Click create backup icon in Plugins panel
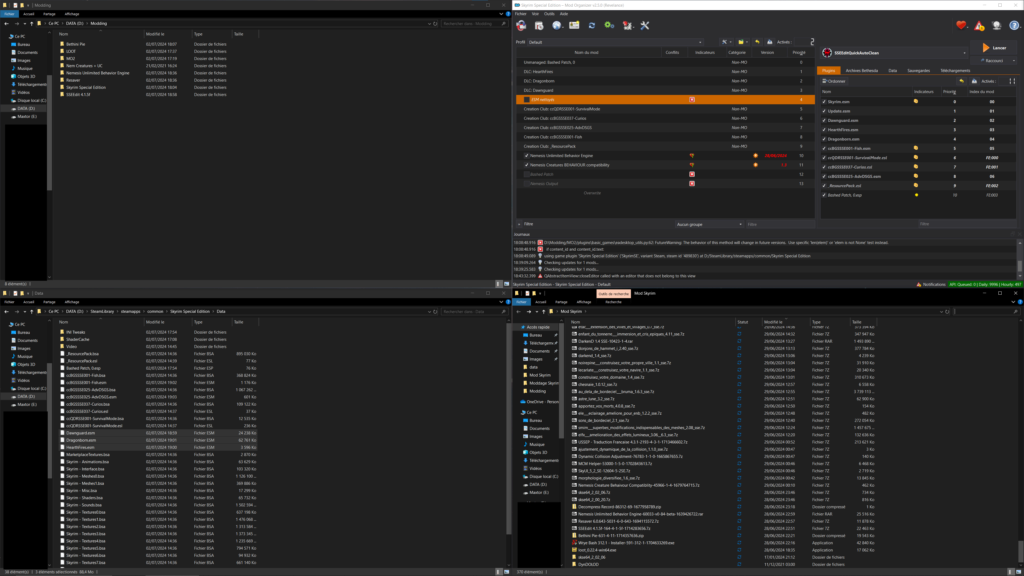1024x576 pixels. tap(974, 81)
